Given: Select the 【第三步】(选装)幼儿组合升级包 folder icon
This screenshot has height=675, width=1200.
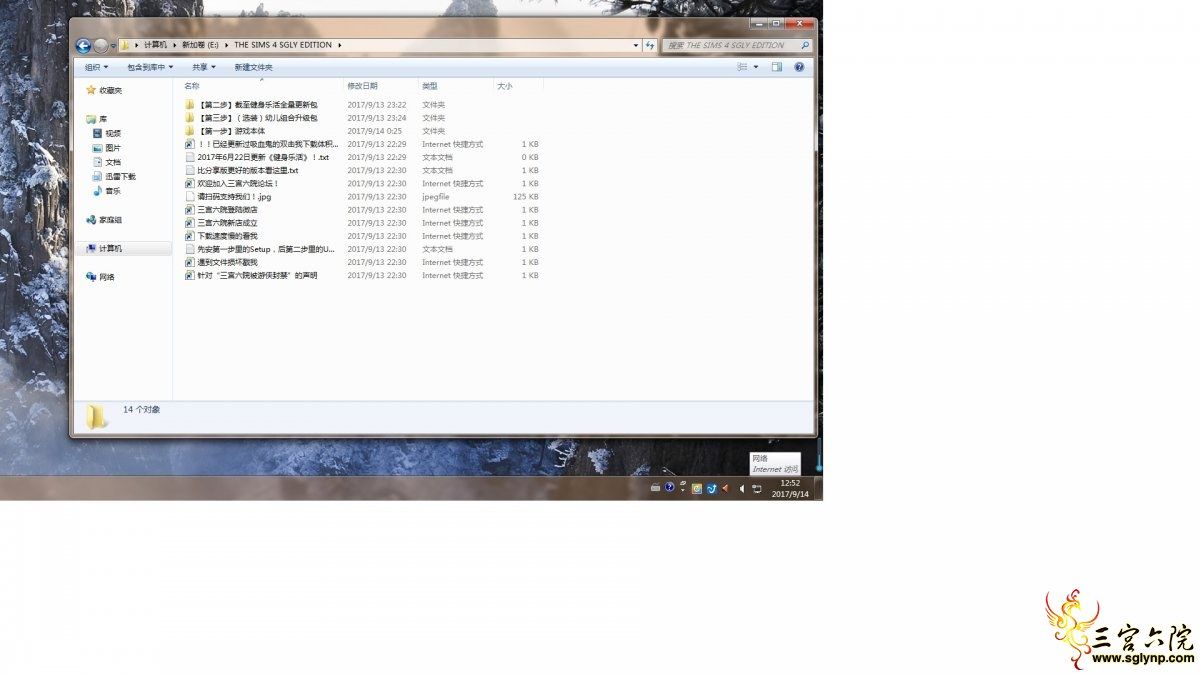Looking at the screenshot, I should pos(190,118).
